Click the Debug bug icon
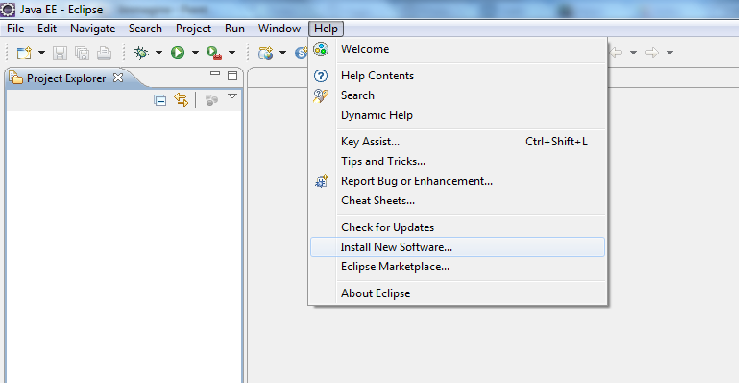The image size is (739, 383). (141, 52)
